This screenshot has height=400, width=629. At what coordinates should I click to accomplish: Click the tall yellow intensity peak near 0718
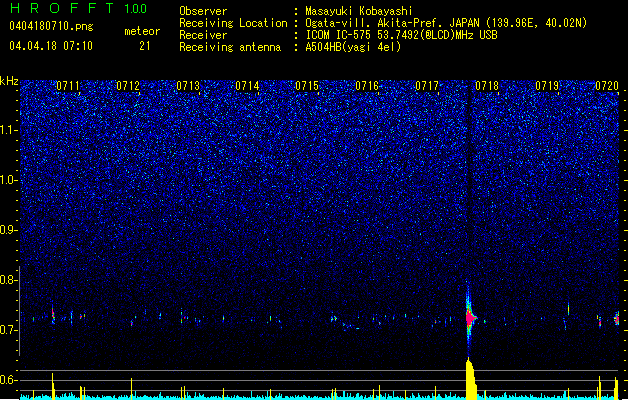coord(471,379)
